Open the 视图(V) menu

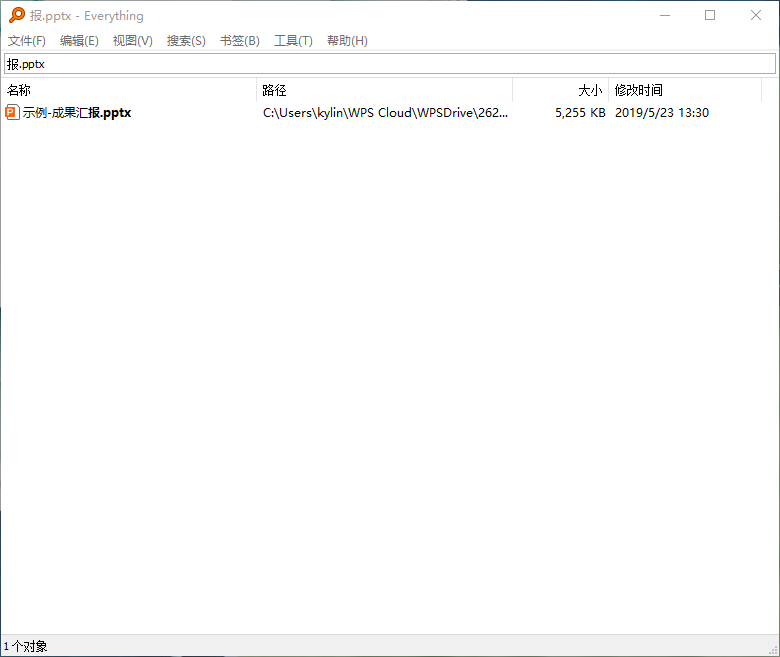[132, 41]
